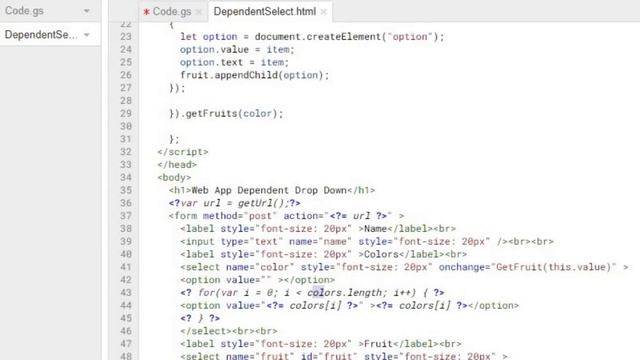Click the '});' on line 27
The height and width of the screenshot is (360, 640).
(x=177, y=88)
